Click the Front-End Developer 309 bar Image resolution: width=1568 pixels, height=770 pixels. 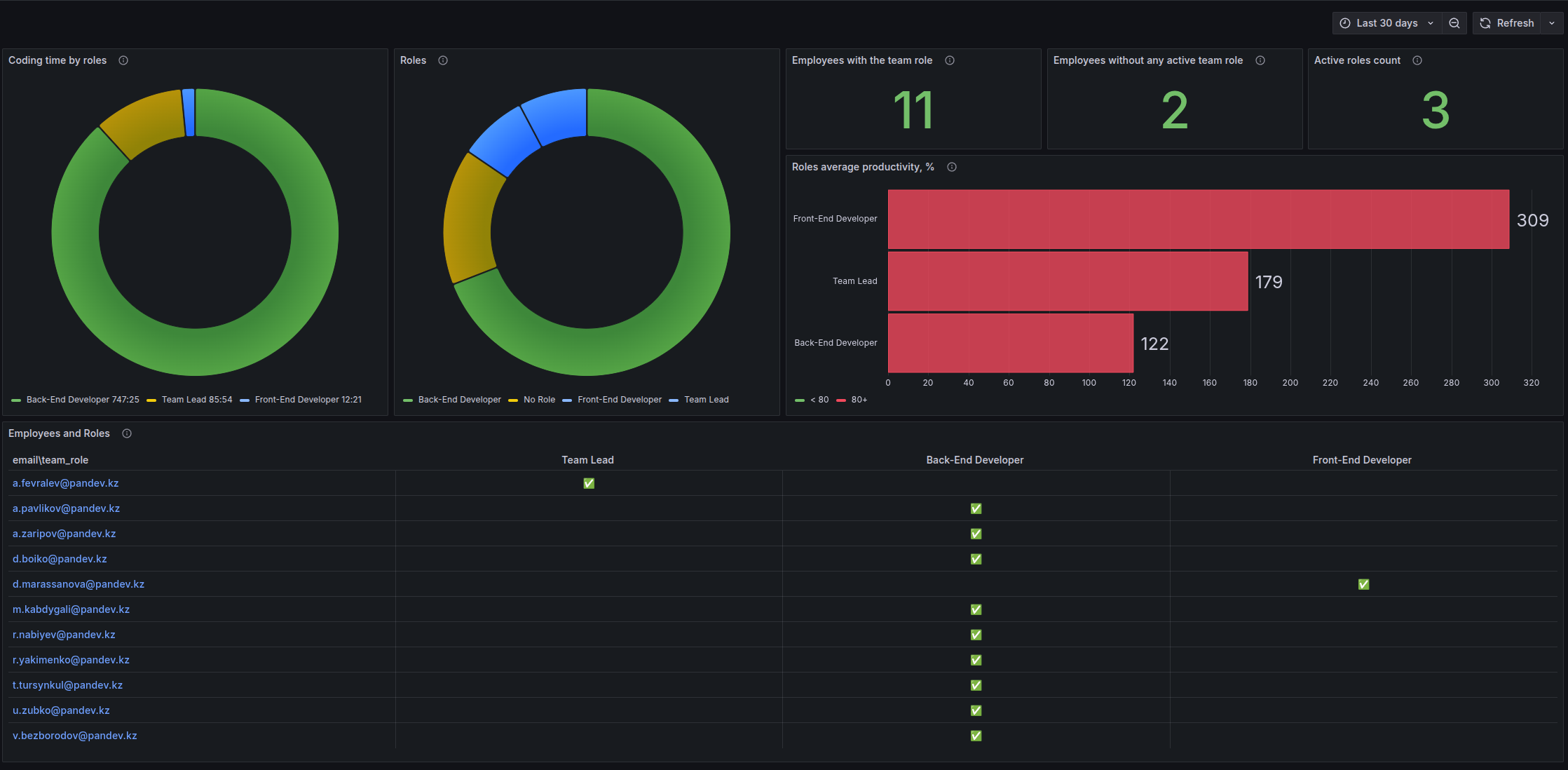click(x=1199, y=219)
